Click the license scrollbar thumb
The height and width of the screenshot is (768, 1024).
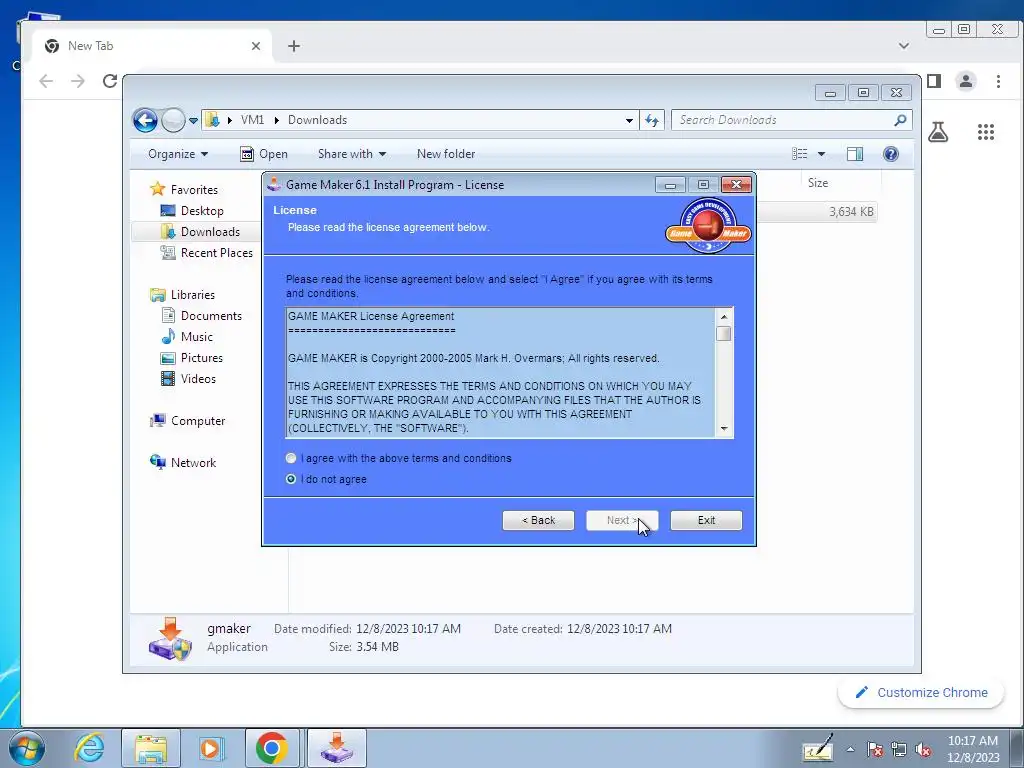tap(724, 334)
